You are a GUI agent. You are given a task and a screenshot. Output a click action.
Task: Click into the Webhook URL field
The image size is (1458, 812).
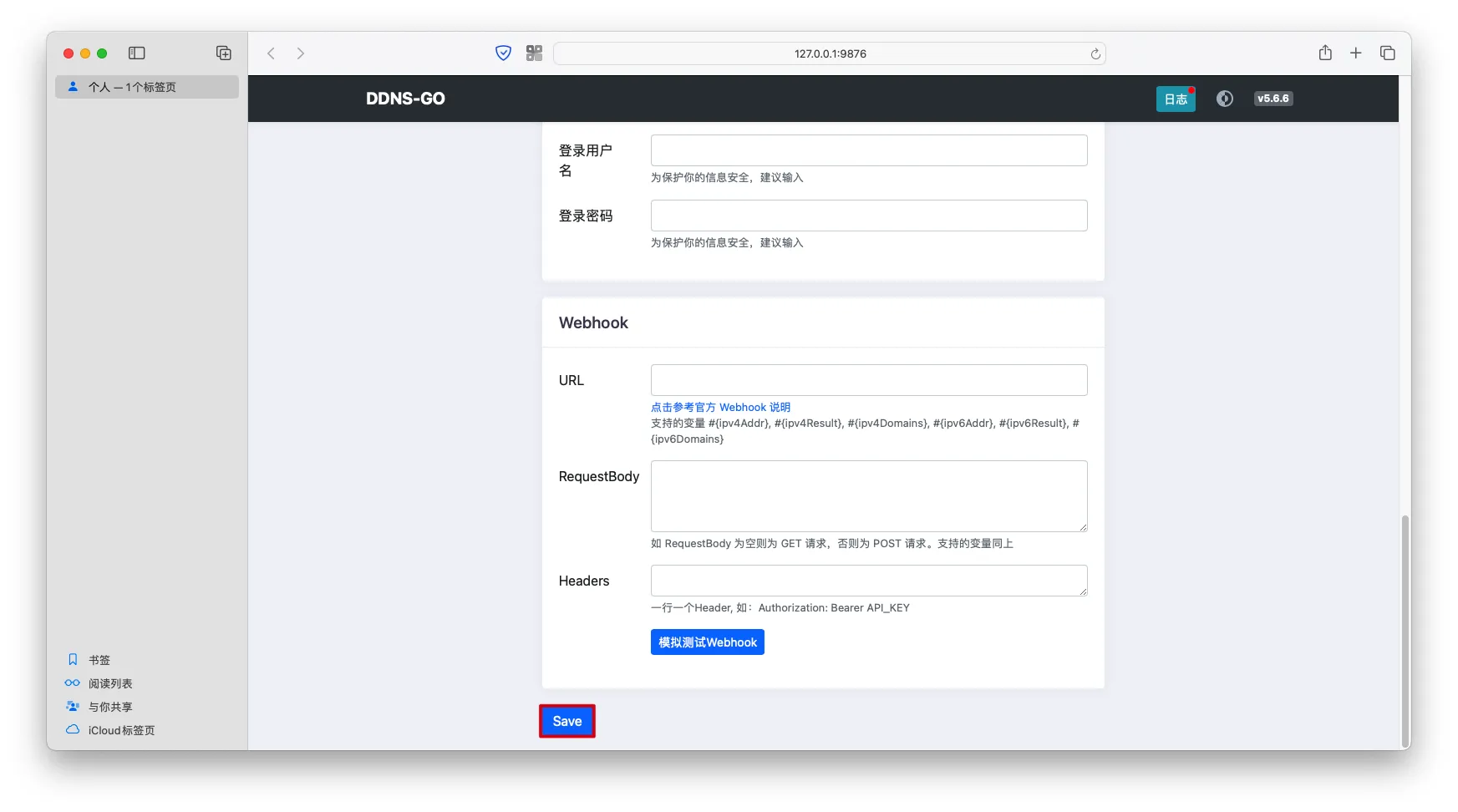(x=869, y=380)
